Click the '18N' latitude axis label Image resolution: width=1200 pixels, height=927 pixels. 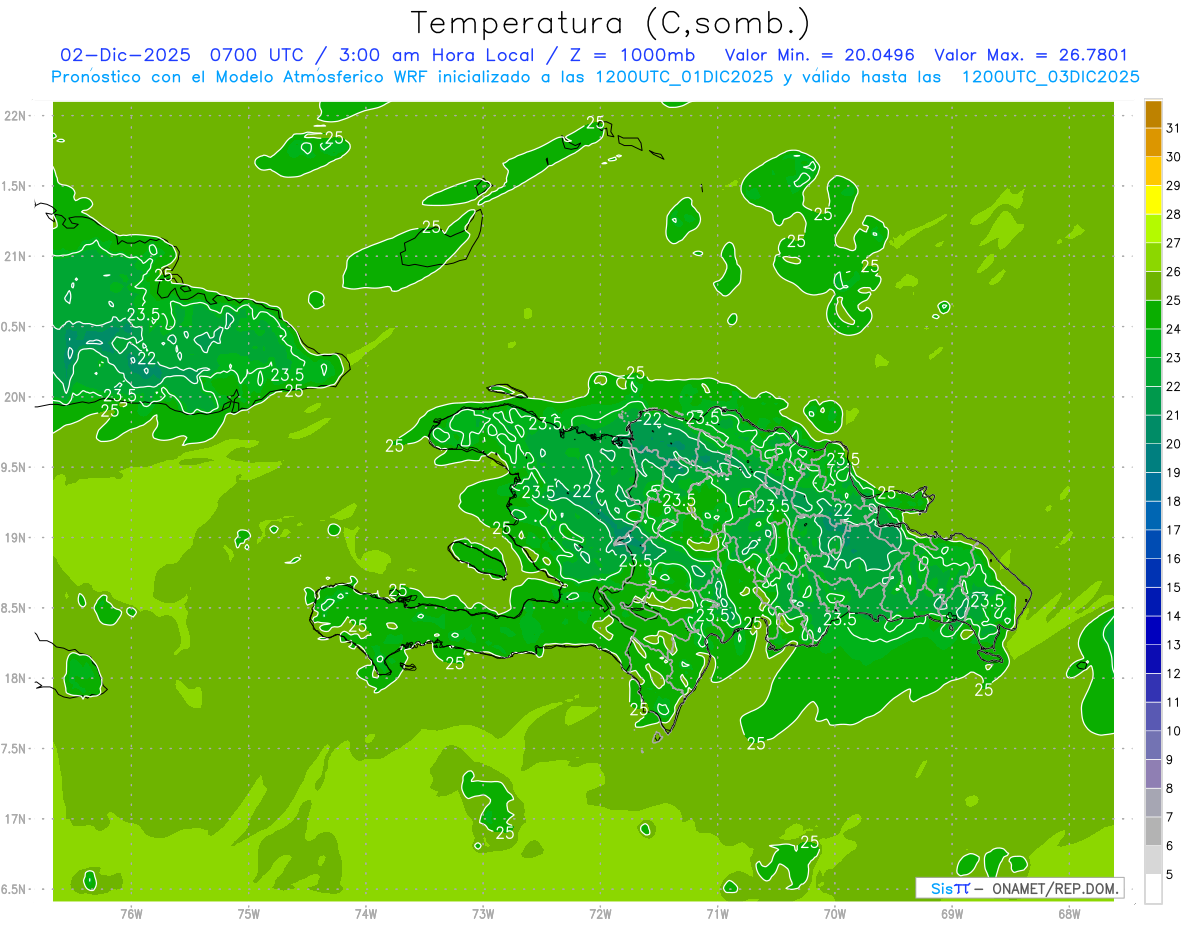[15, 678]
